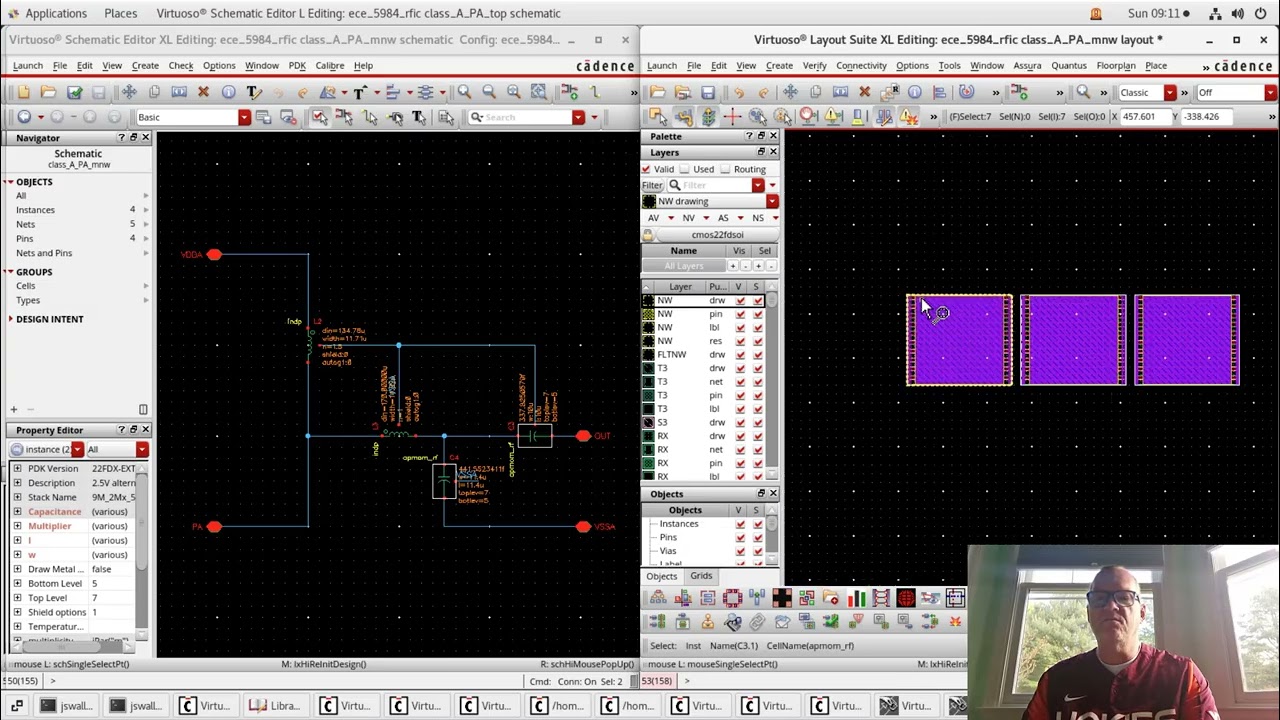1280x720 pixels.
Task: Open the NW drawing layer dropdown
Action: [x=772, y=201]
